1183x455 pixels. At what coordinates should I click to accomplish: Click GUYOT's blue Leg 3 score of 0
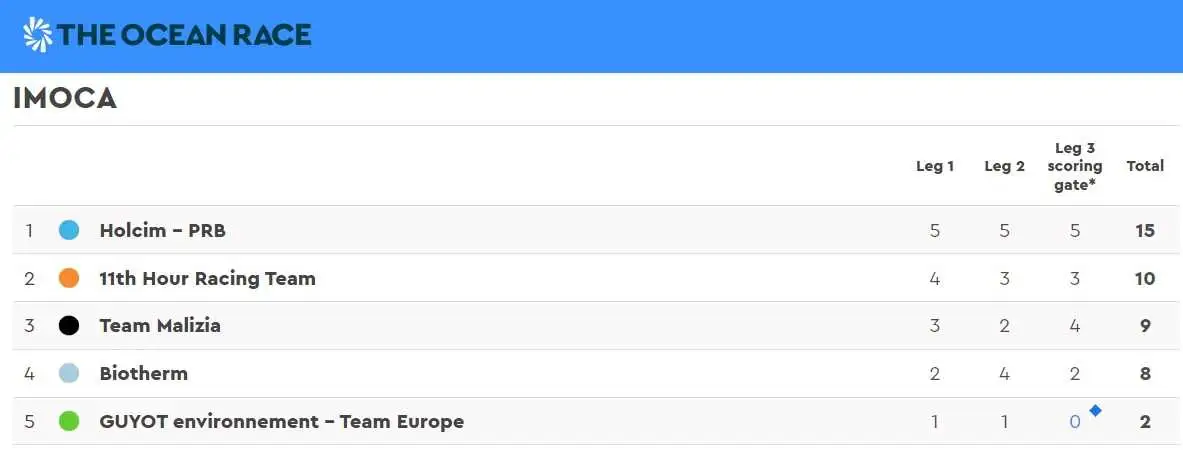[1075, 422]
